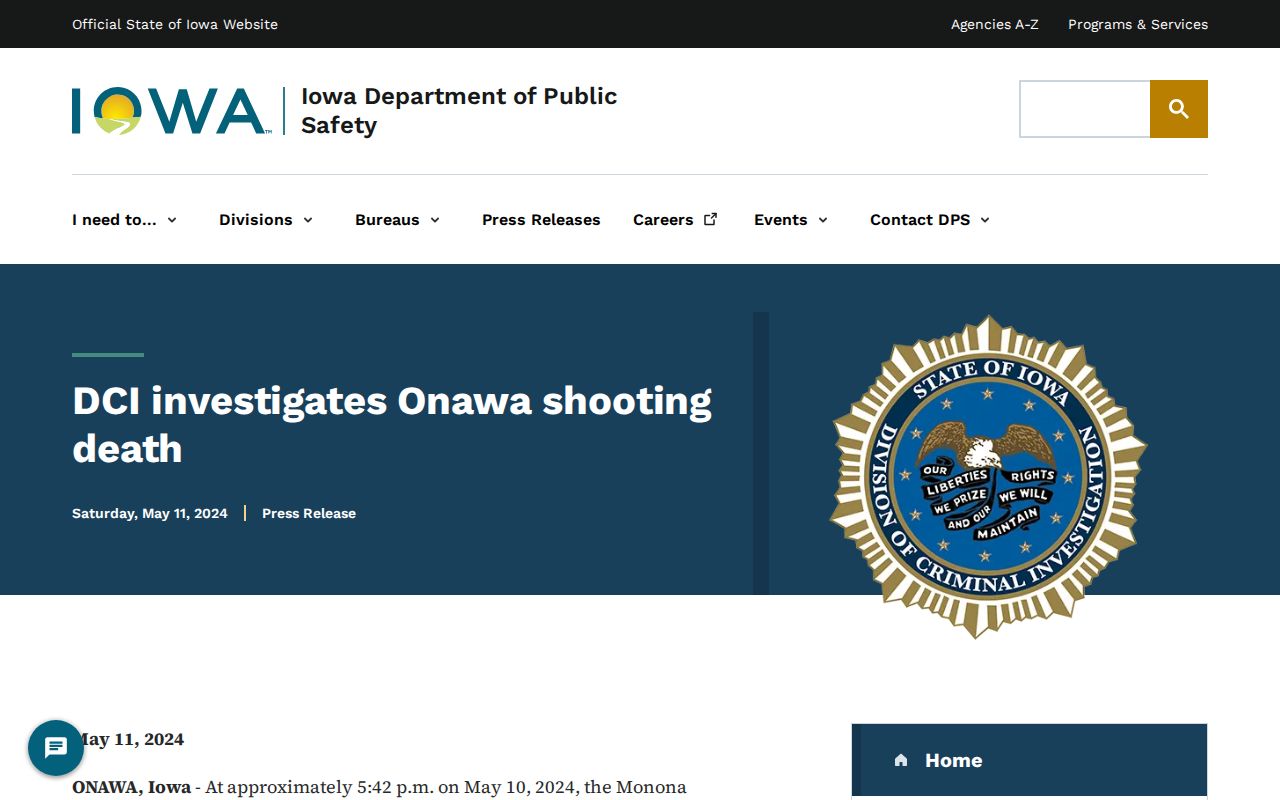Click the Press Release label

point(309,513)
